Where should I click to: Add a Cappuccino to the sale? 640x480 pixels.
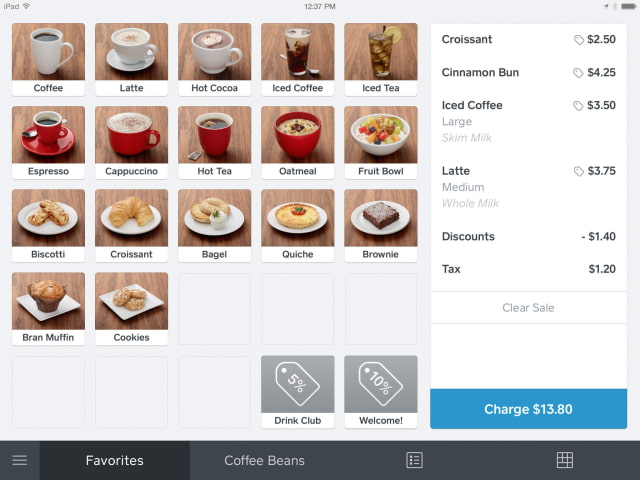[131, 142]
